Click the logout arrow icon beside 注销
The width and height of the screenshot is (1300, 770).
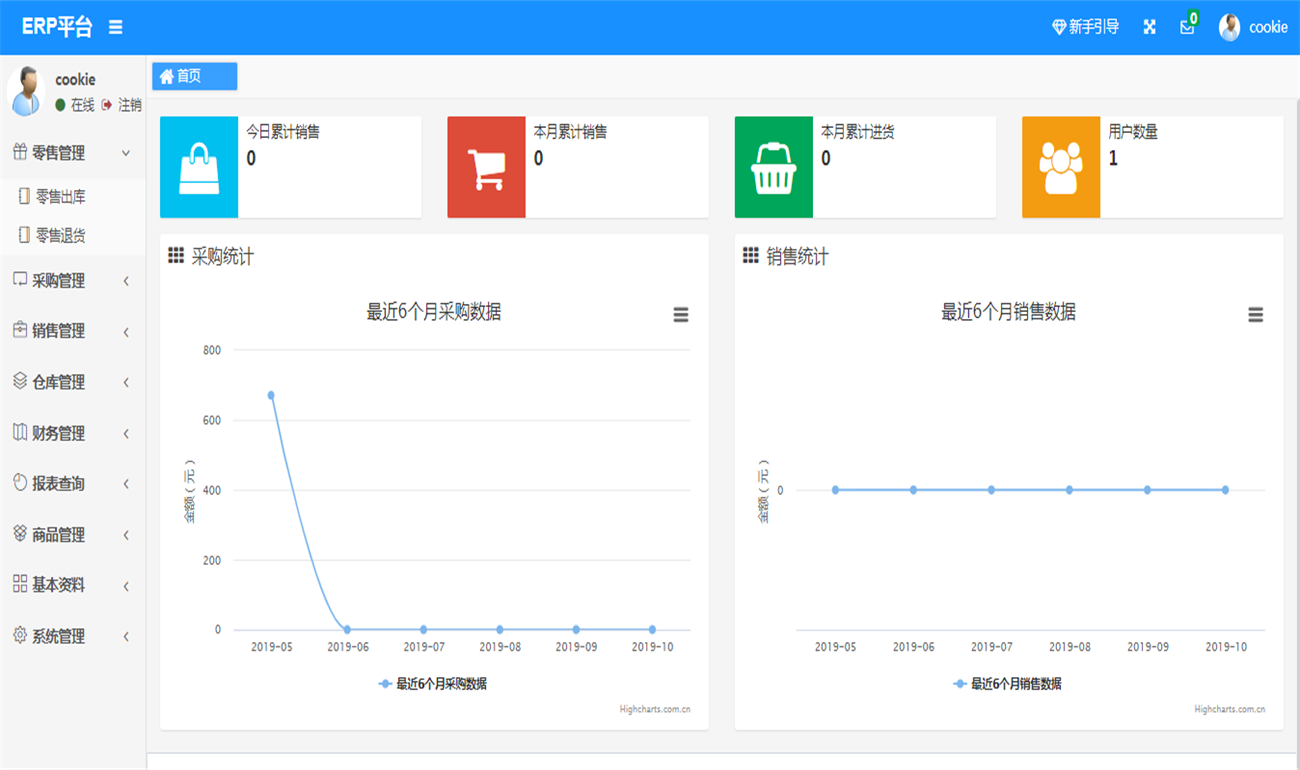pos(107,105)
